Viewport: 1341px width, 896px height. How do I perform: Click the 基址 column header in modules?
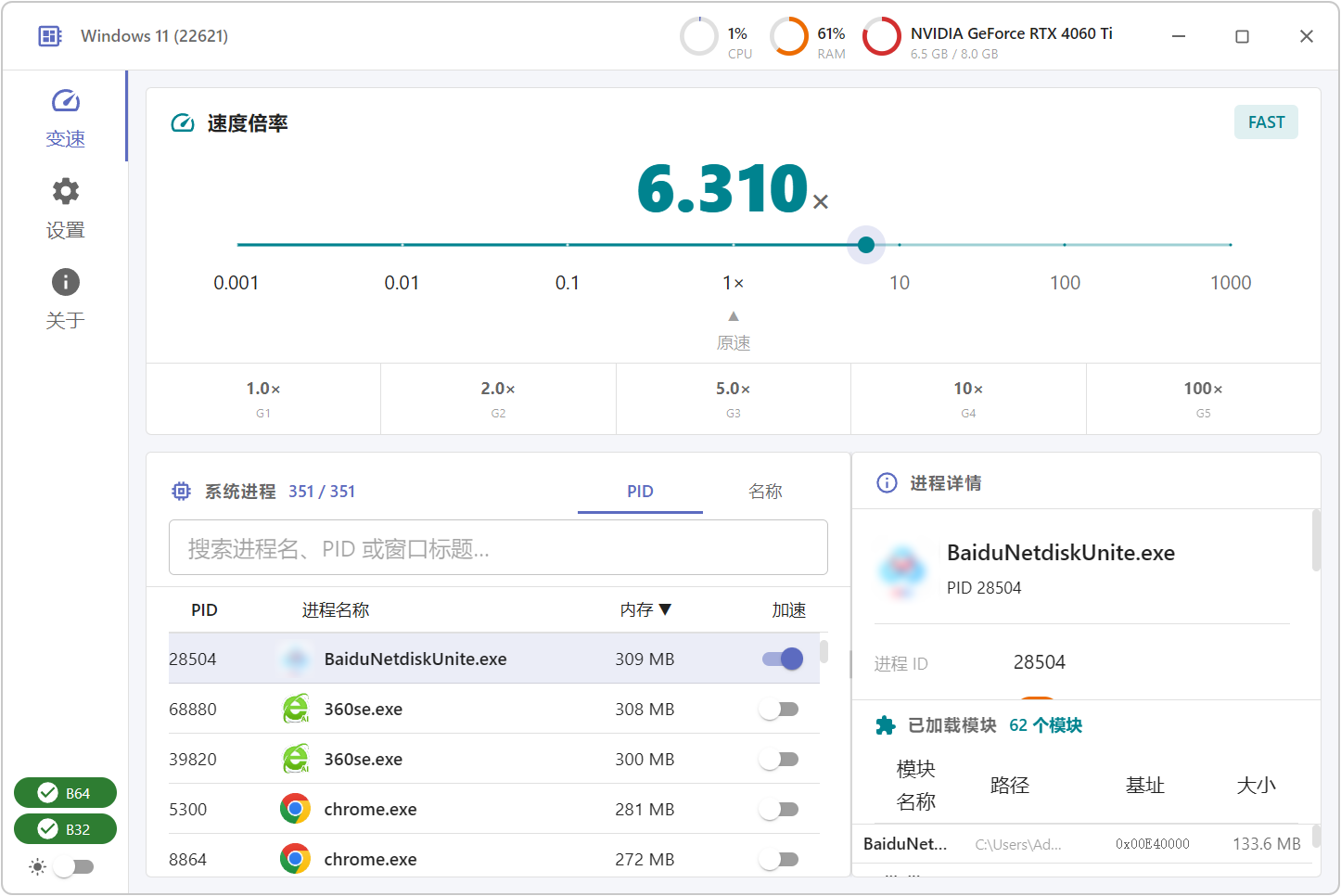point(1145,786)
